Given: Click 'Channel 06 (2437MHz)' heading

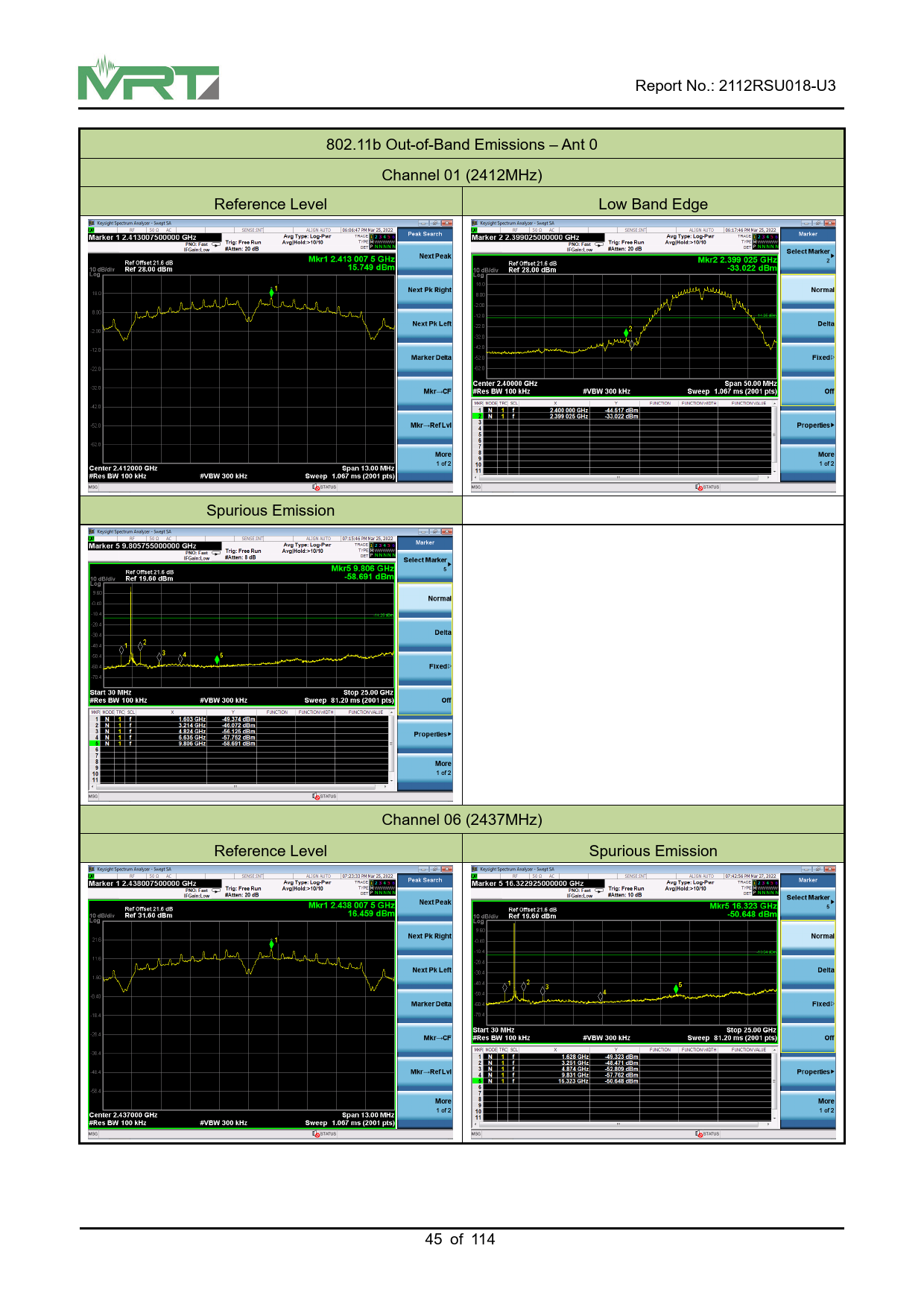Looking at the screenshot, I should click(462, 820).
